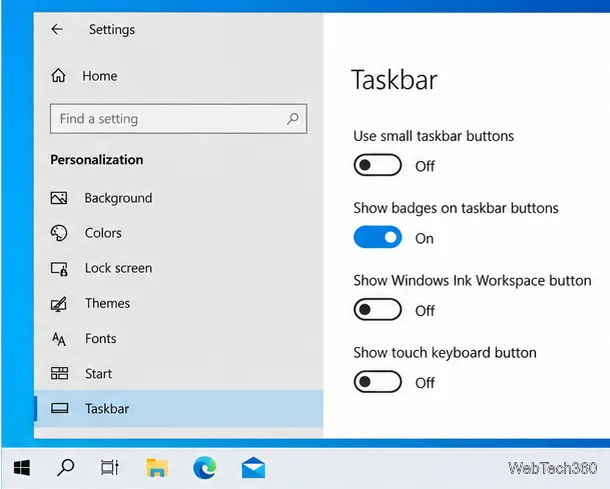Open Themes settings page

coord(179,303)
